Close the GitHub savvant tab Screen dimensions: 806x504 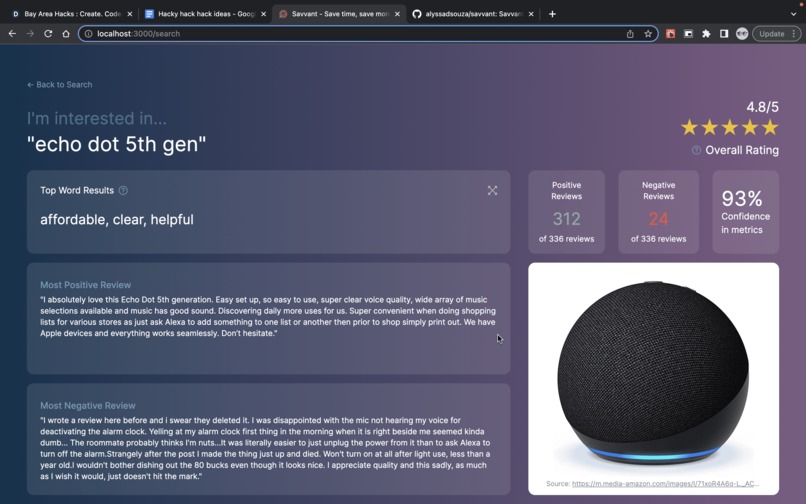[x=531, y=14]
